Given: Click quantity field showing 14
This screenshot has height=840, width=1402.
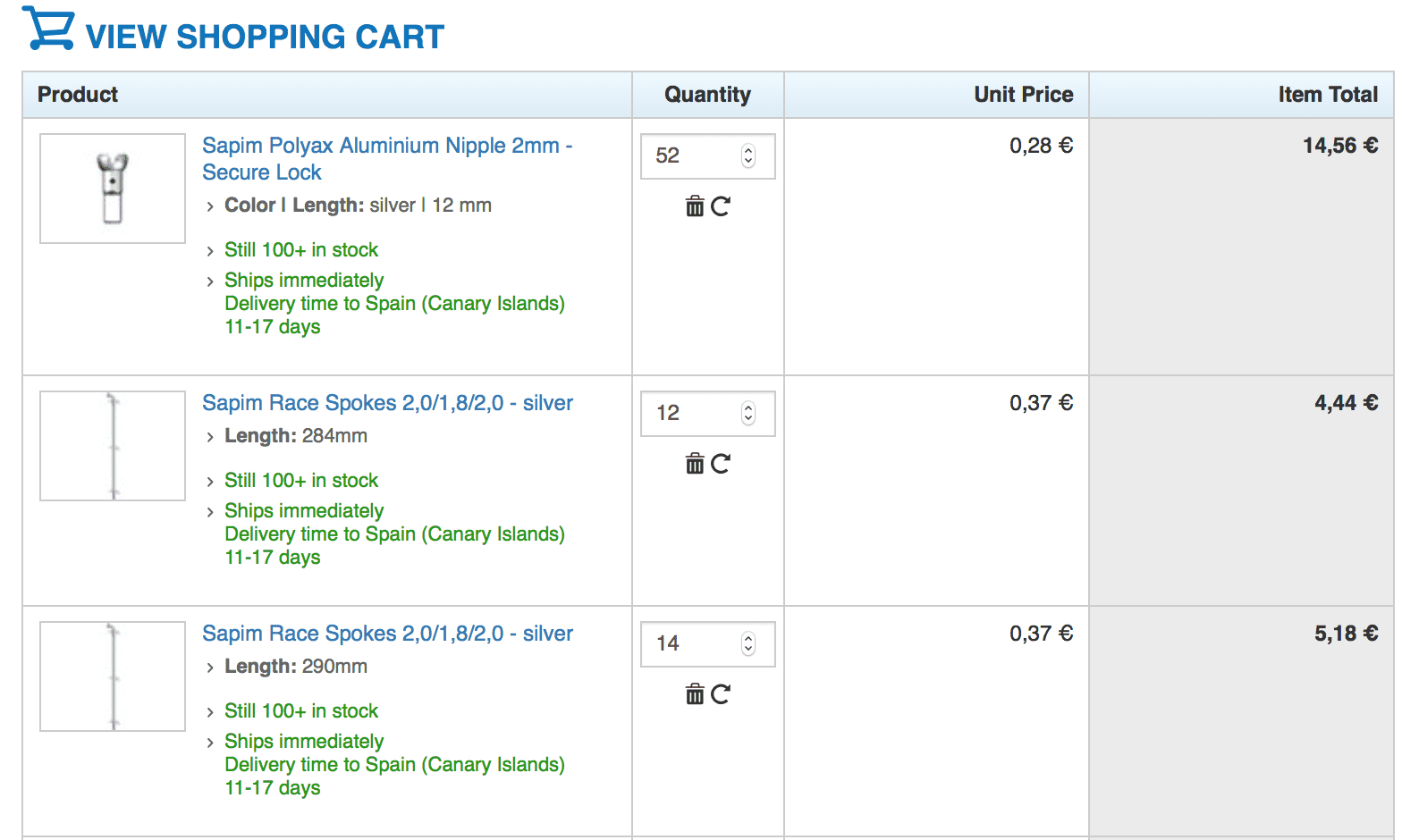Looking at the screenshot, I should (707, 643).
